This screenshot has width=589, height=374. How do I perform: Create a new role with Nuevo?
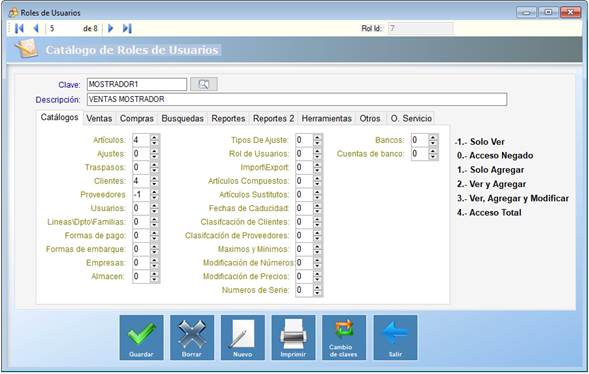[243, 338]
